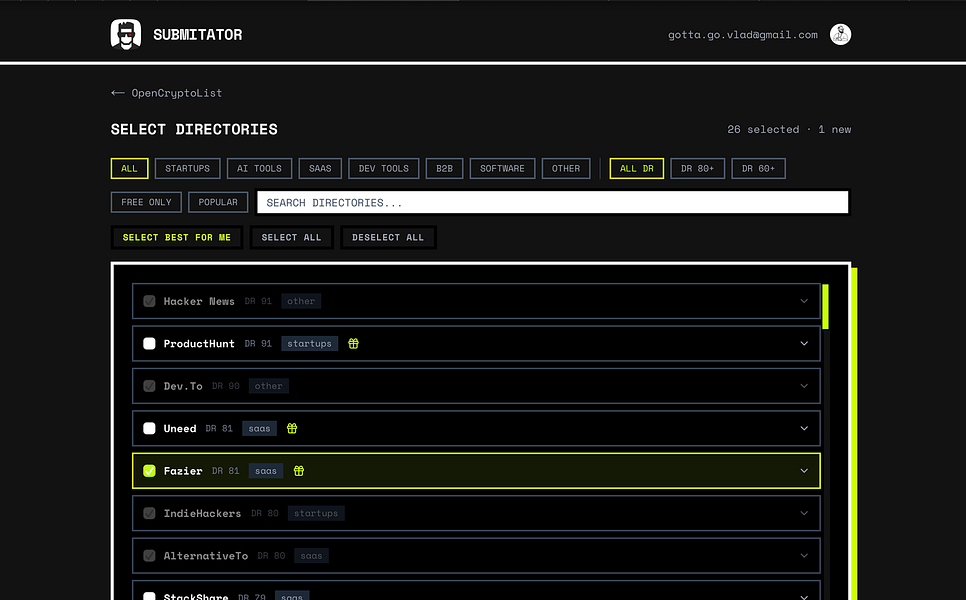The width and height of the screenshot is (966, 600).
Task: Expand the Uneed row chevron
Action: 804,428
